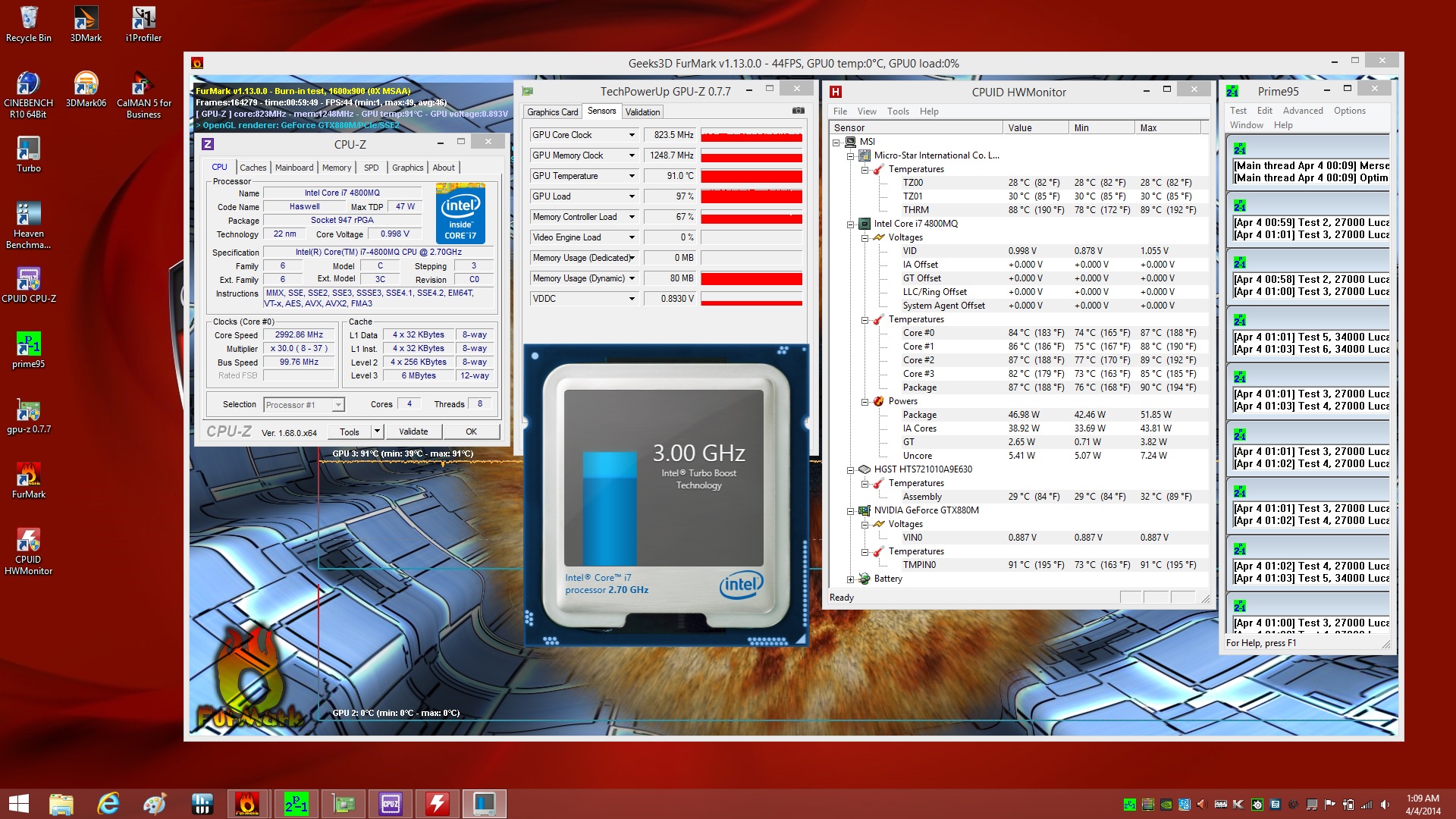1456x819 pixels.
Task: Open the GPU Temperature sensor dropdown
Action: 632,176
